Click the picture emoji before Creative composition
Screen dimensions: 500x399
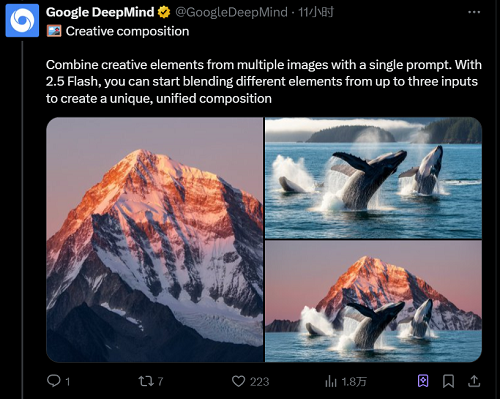click(54, 31)
